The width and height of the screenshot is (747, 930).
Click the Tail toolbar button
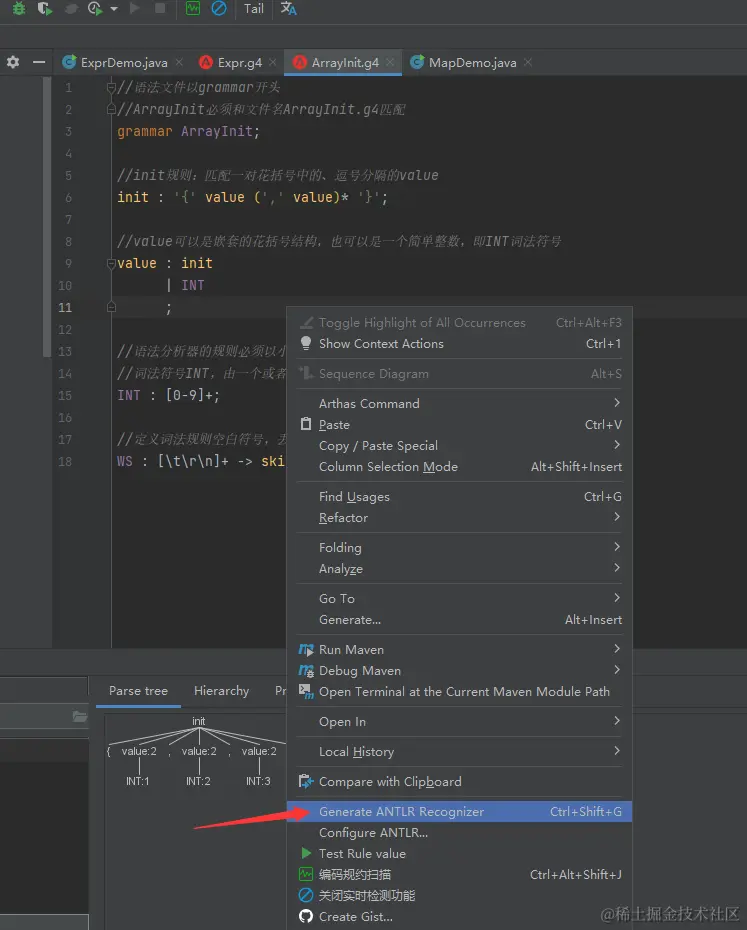tap(254, 8)
